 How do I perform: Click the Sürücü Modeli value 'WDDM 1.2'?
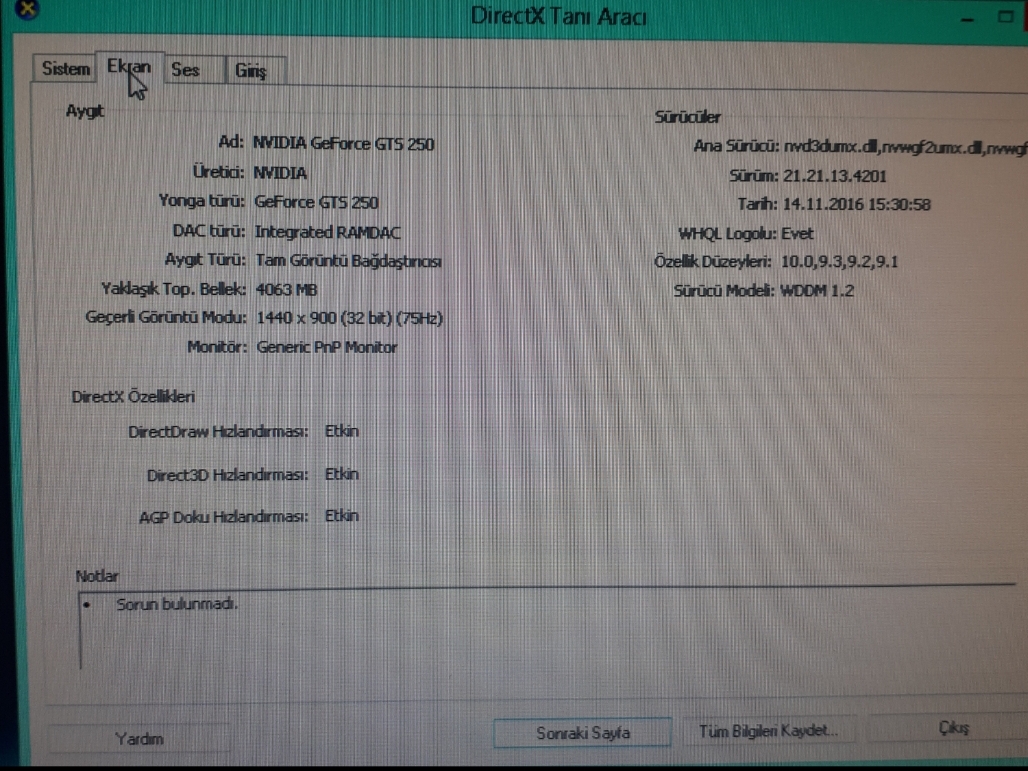[817, 291]
